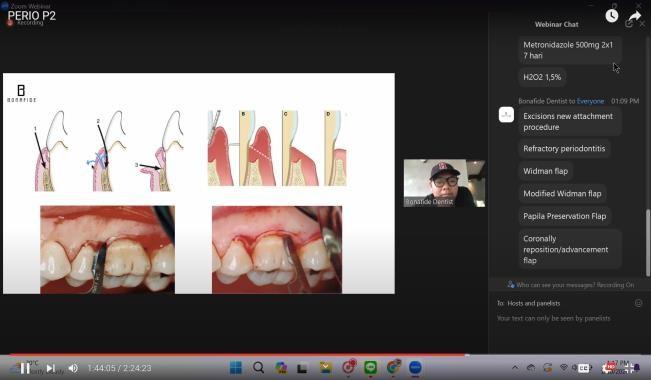651x380 pixels.
Task: Show hidden system tray icons
Action: point(515,368)
